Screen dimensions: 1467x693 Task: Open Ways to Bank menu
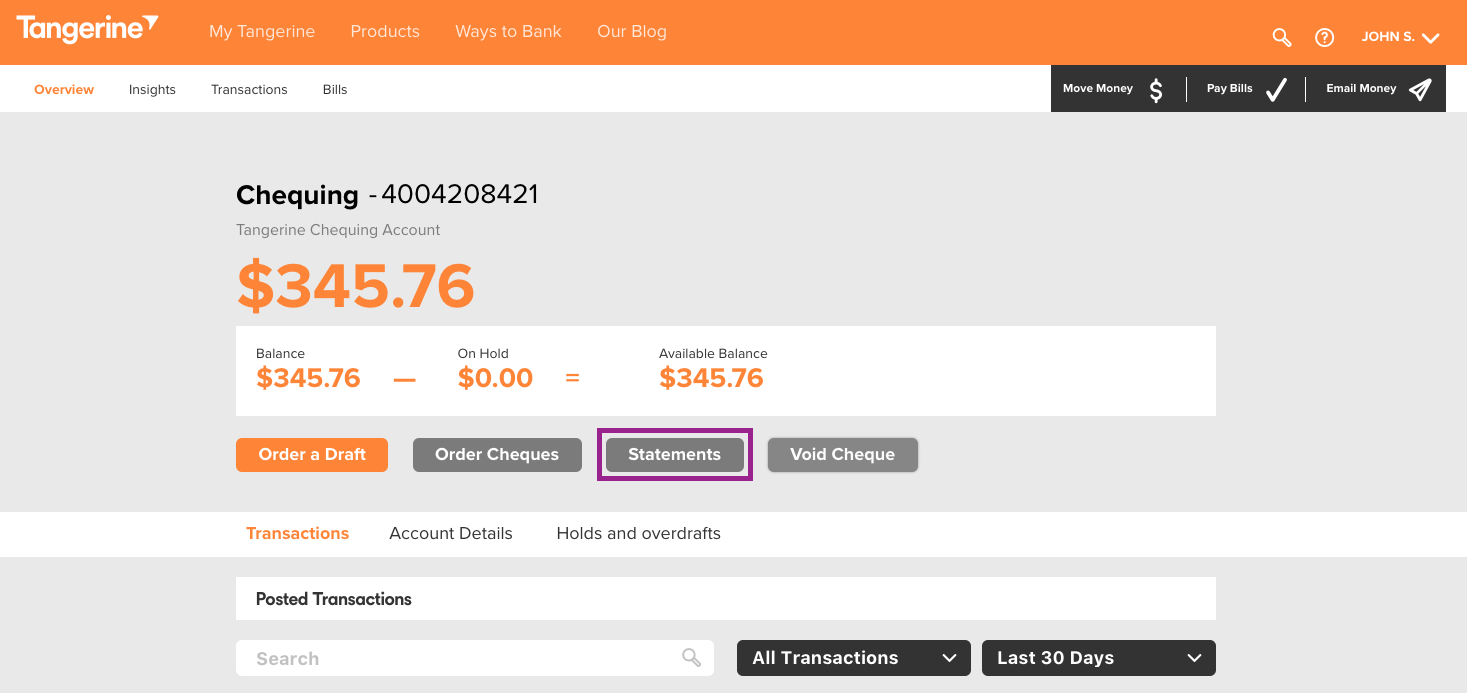508,31
